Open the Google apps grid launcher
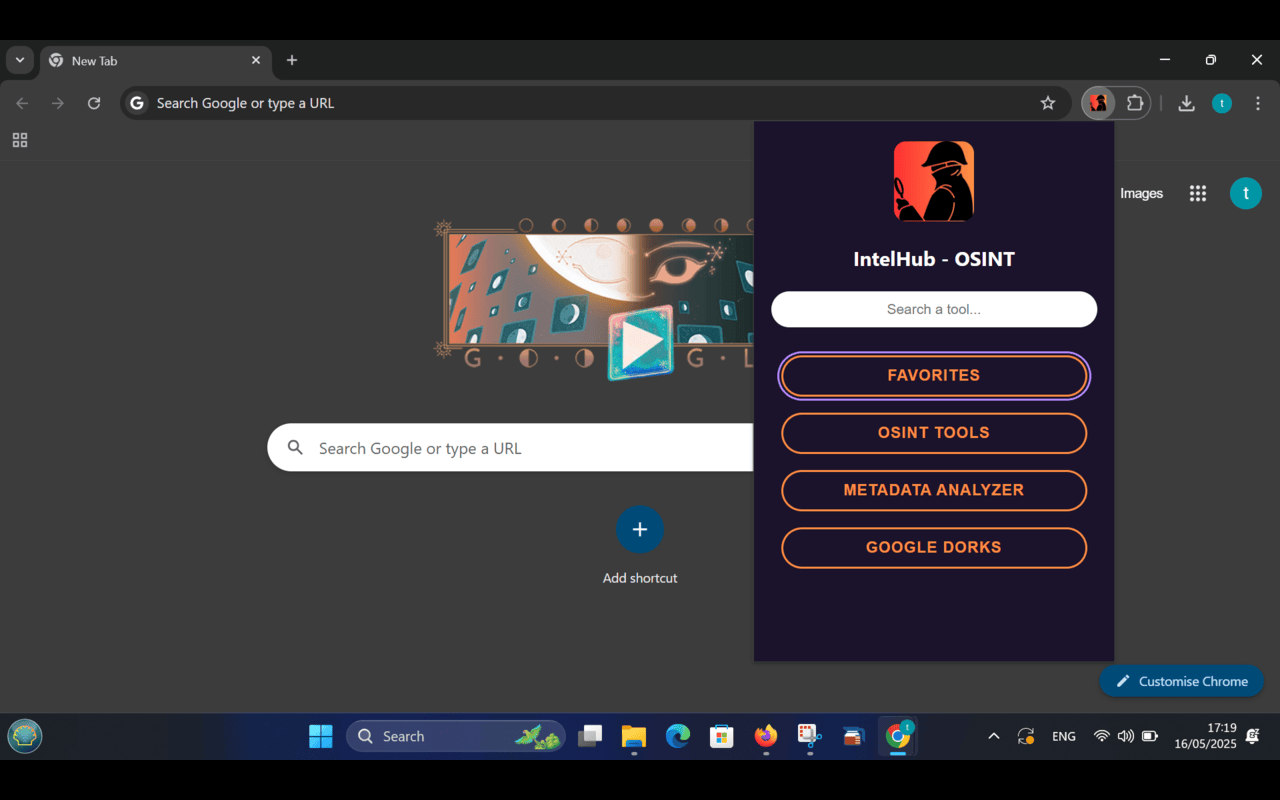 tap(1197, 193)
